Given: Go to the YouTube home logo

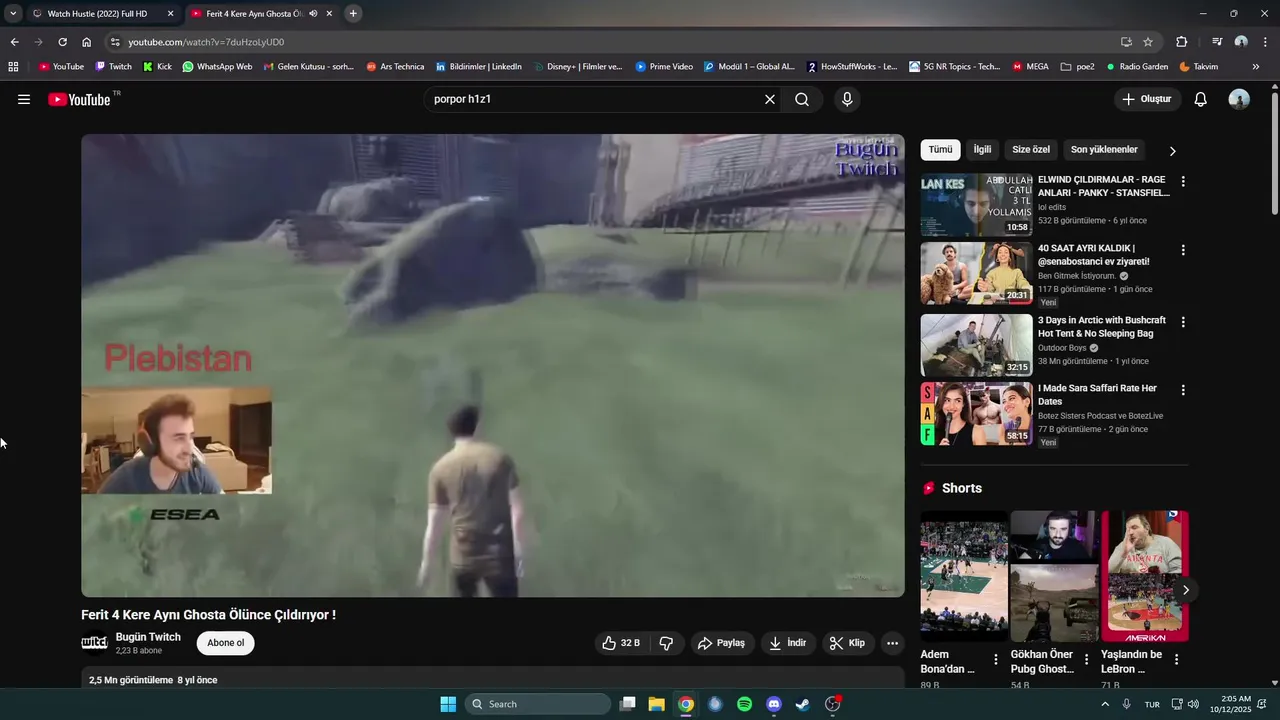Looking at the screenshot, I should [x=79, y=99].
